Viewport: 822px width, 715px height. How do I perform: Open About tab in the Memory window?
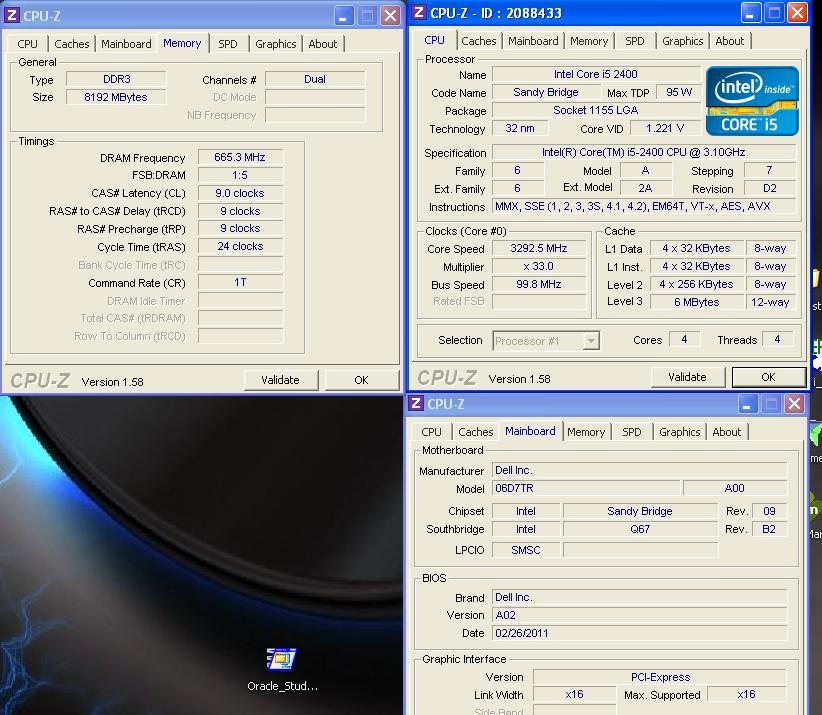point(323,44)
